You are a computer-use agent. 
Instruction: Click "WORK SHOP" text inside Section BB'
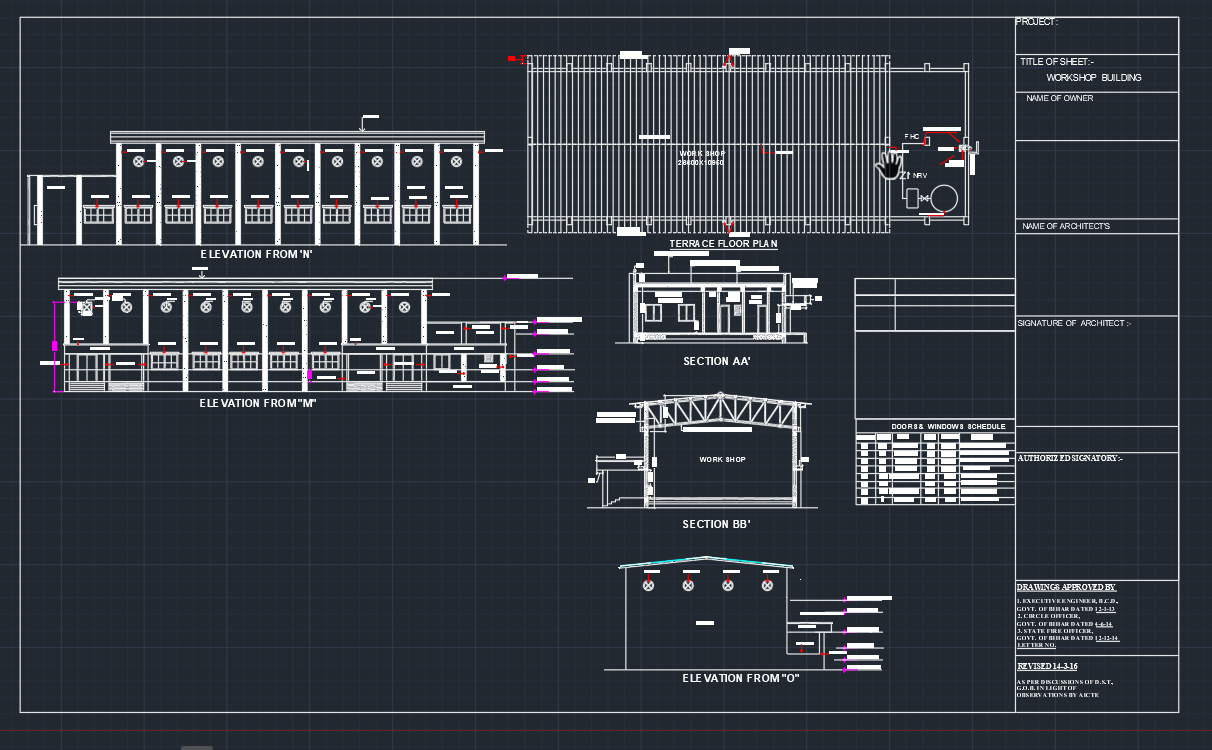(x=722, y=460)
